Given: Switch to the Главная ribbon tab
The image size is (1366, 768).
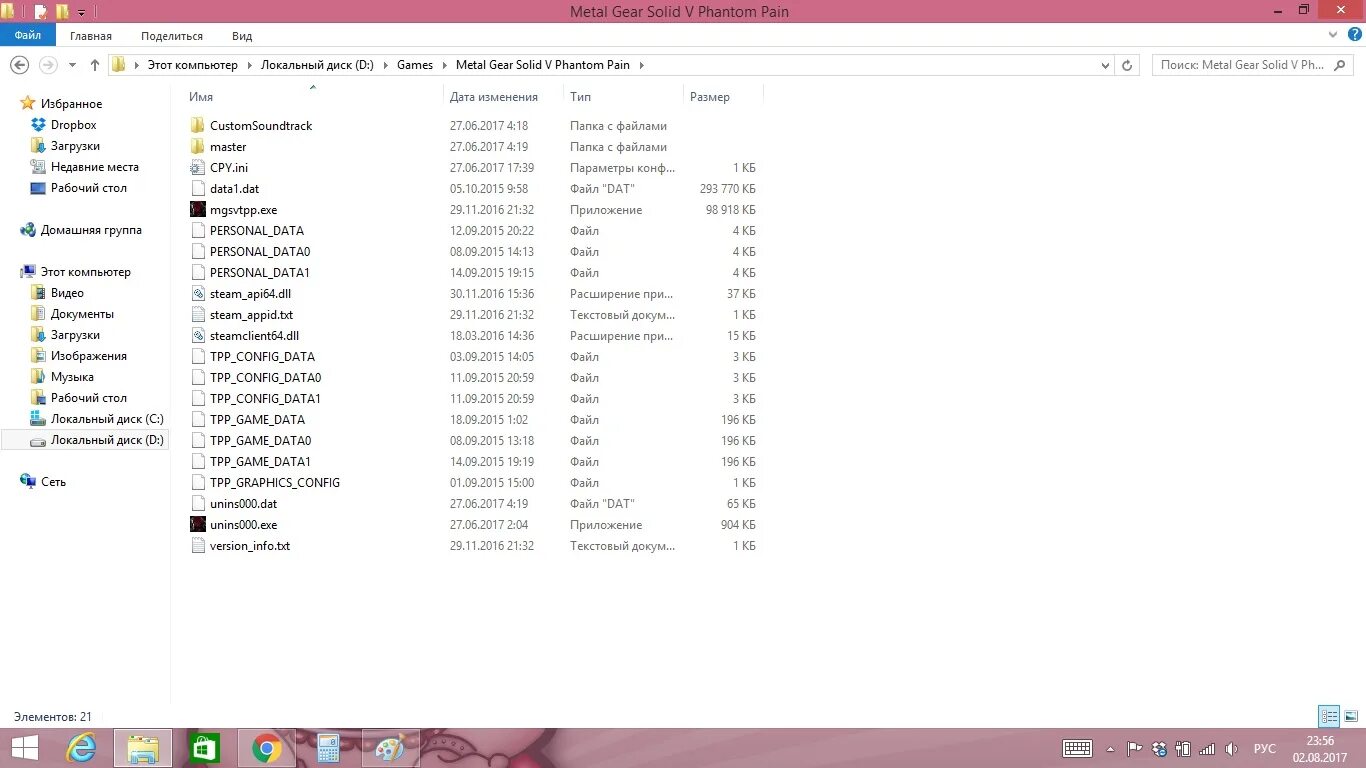Looking at the screenshot, I should click(91, 36).
